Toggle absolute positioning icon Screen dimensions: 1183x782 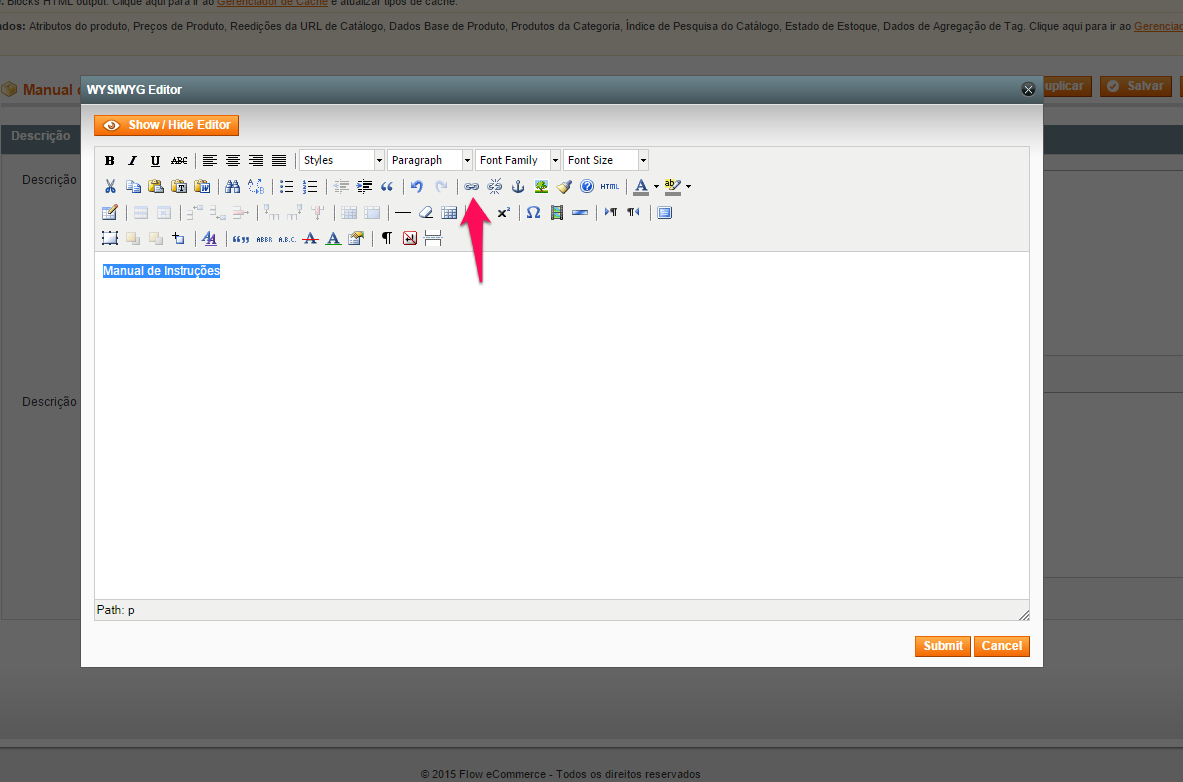tap(179, 239)
